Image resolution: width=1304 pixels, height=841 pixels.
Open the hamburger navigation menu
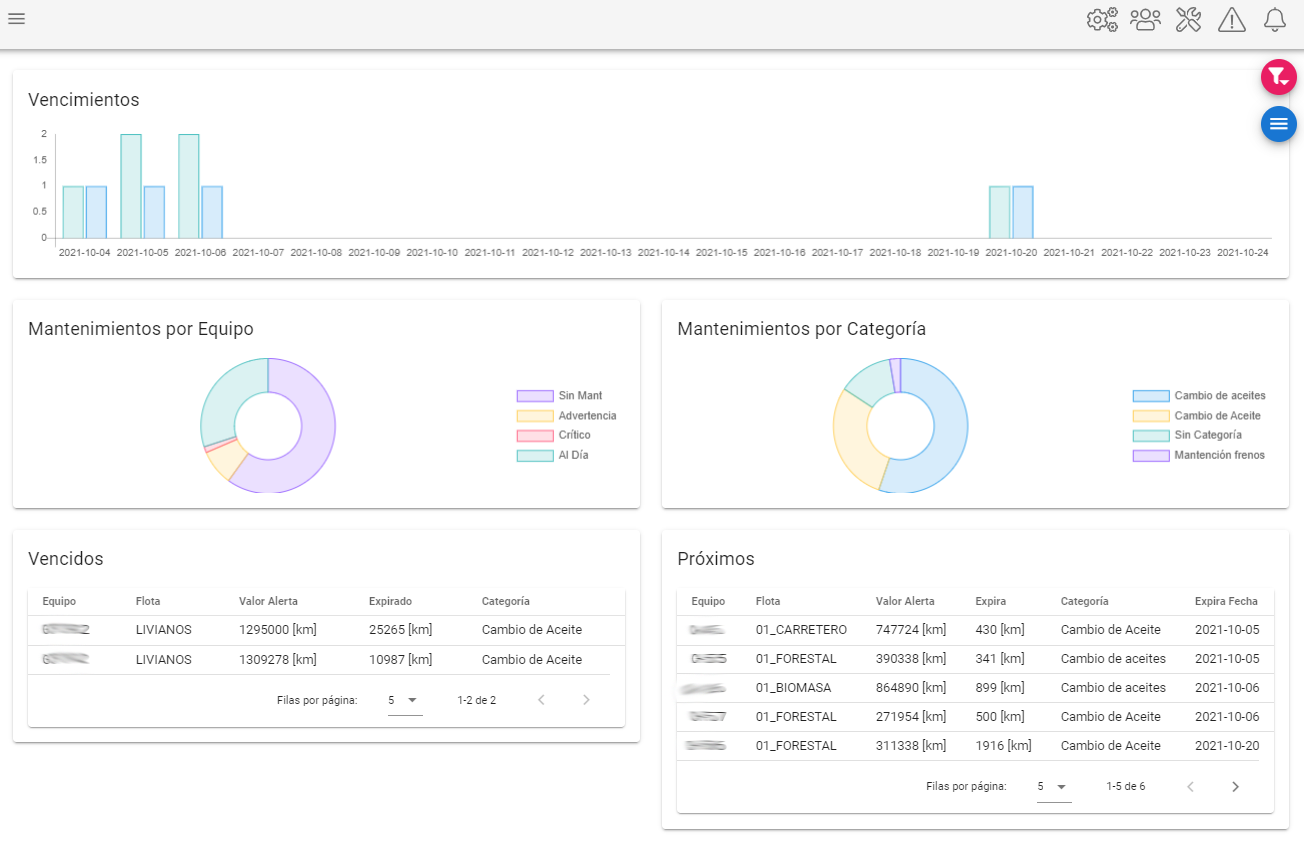[16, 19]
